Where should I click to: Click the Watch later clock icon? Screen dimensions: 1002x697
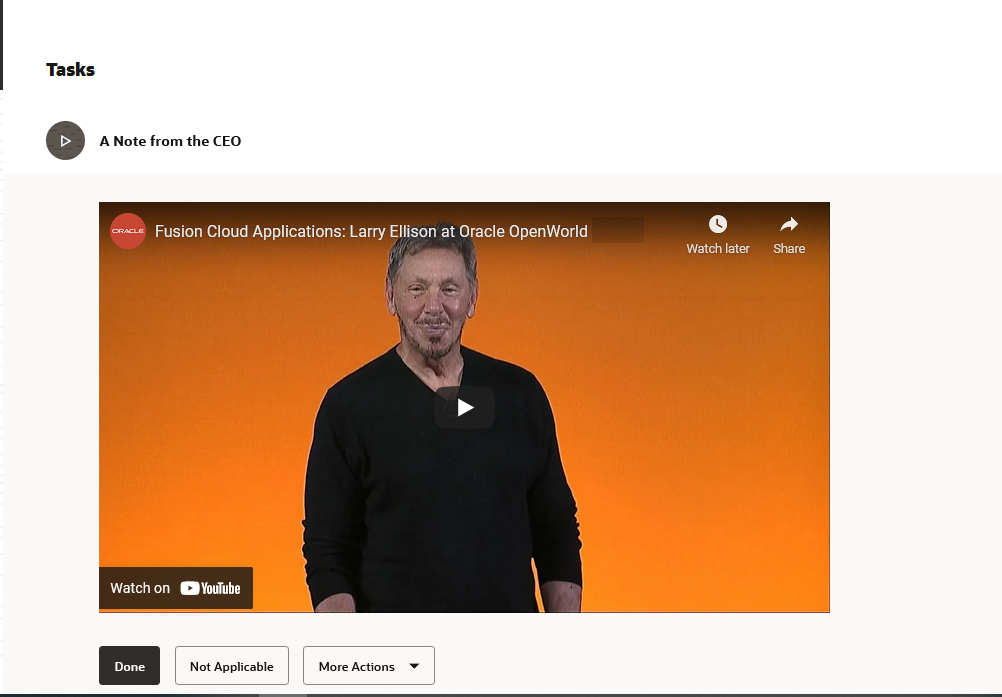(x=718, y=224)
